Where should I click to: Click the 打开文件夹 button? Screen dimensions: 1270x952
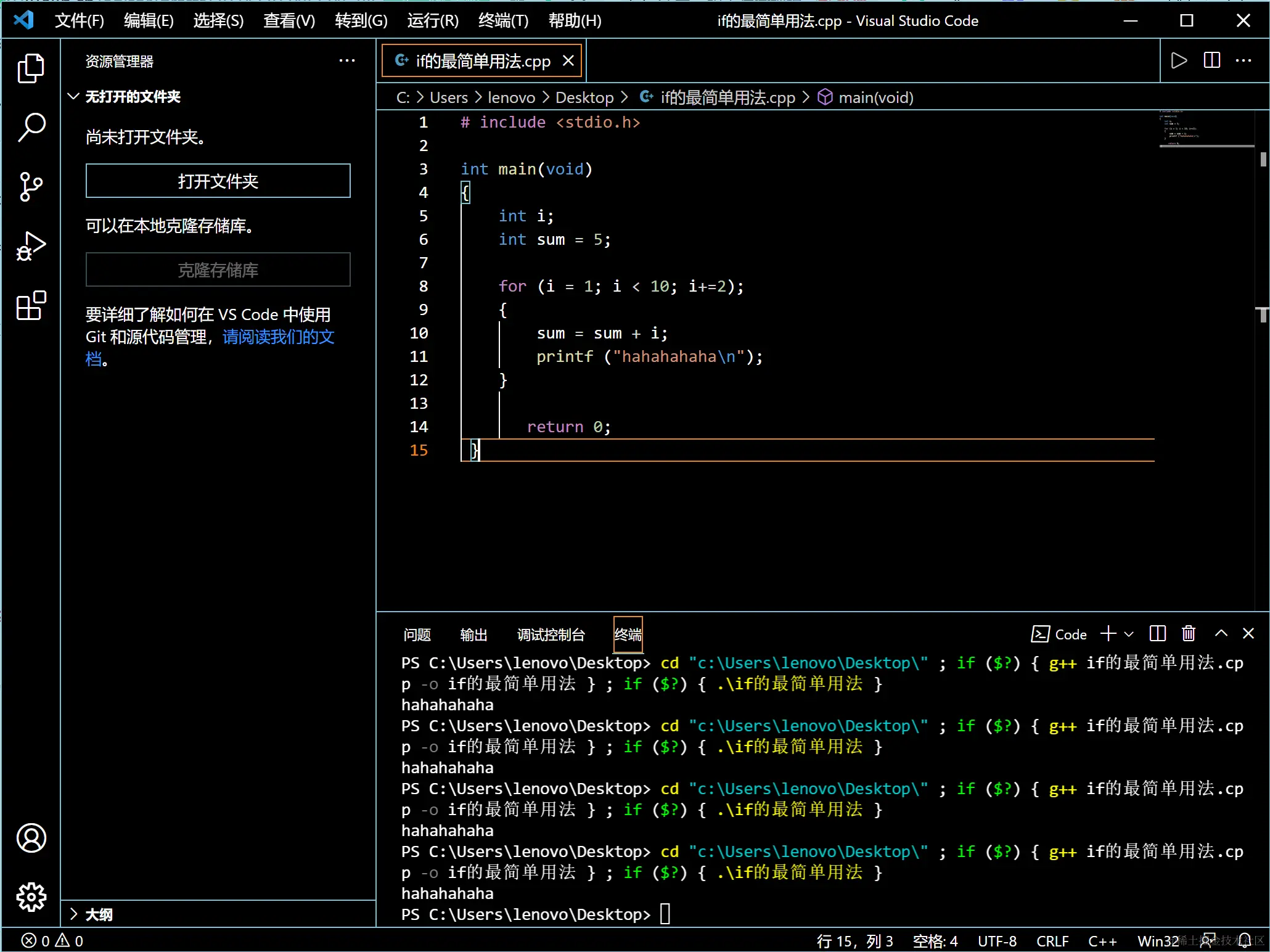[x=218, y=181]
